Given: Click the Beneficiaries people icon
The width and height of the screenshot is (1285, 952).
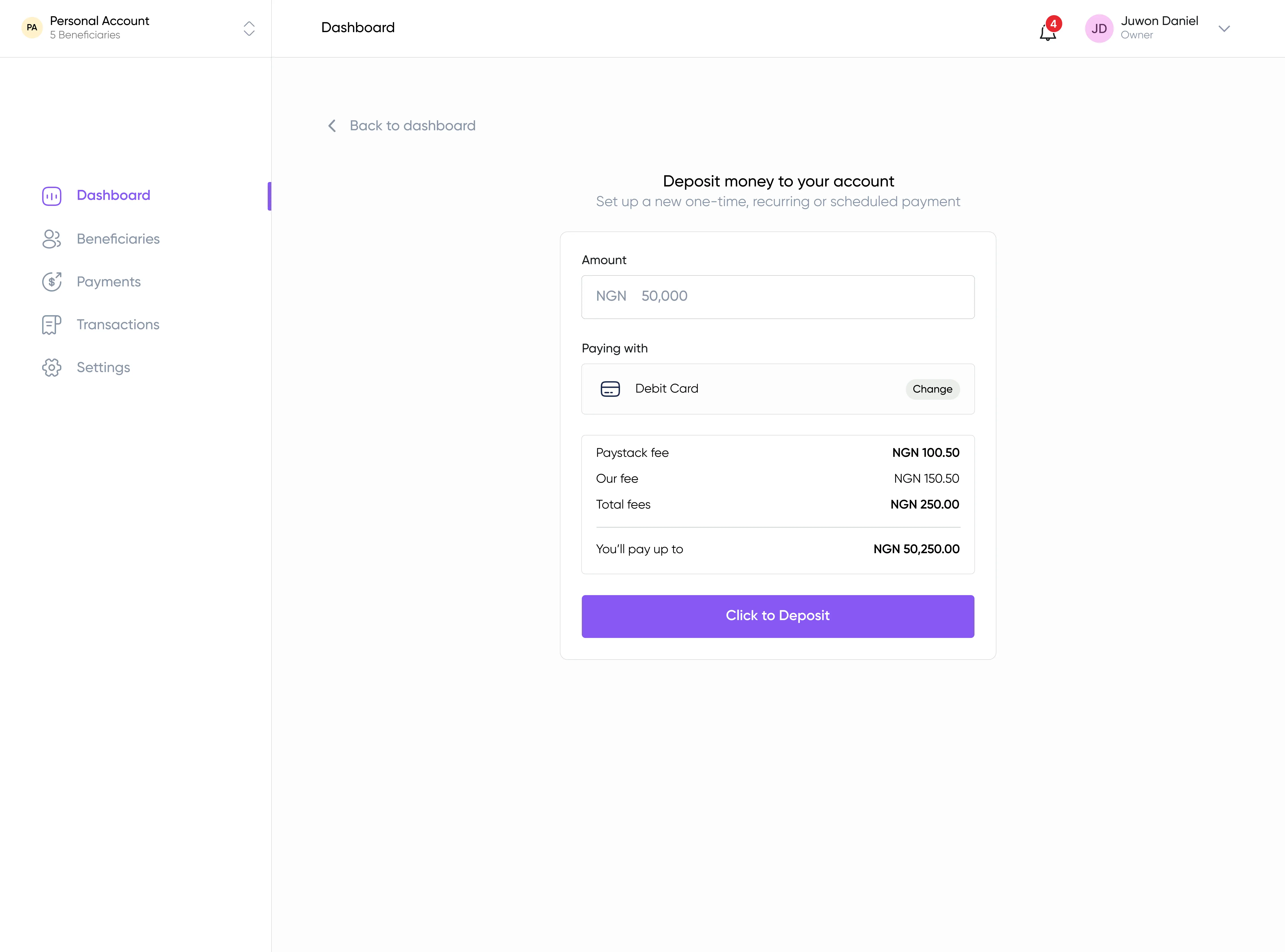Looking at the screenshot, I should [x=52, y=239].
